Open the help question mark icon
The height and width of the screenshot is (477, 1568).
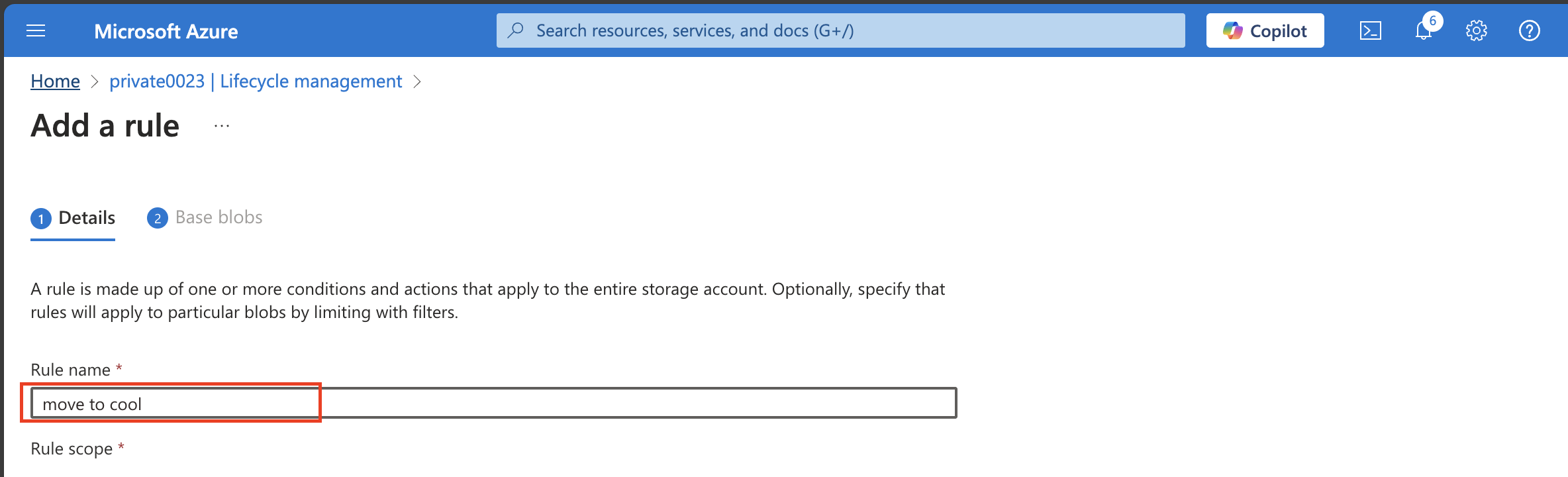(1529, 30)
